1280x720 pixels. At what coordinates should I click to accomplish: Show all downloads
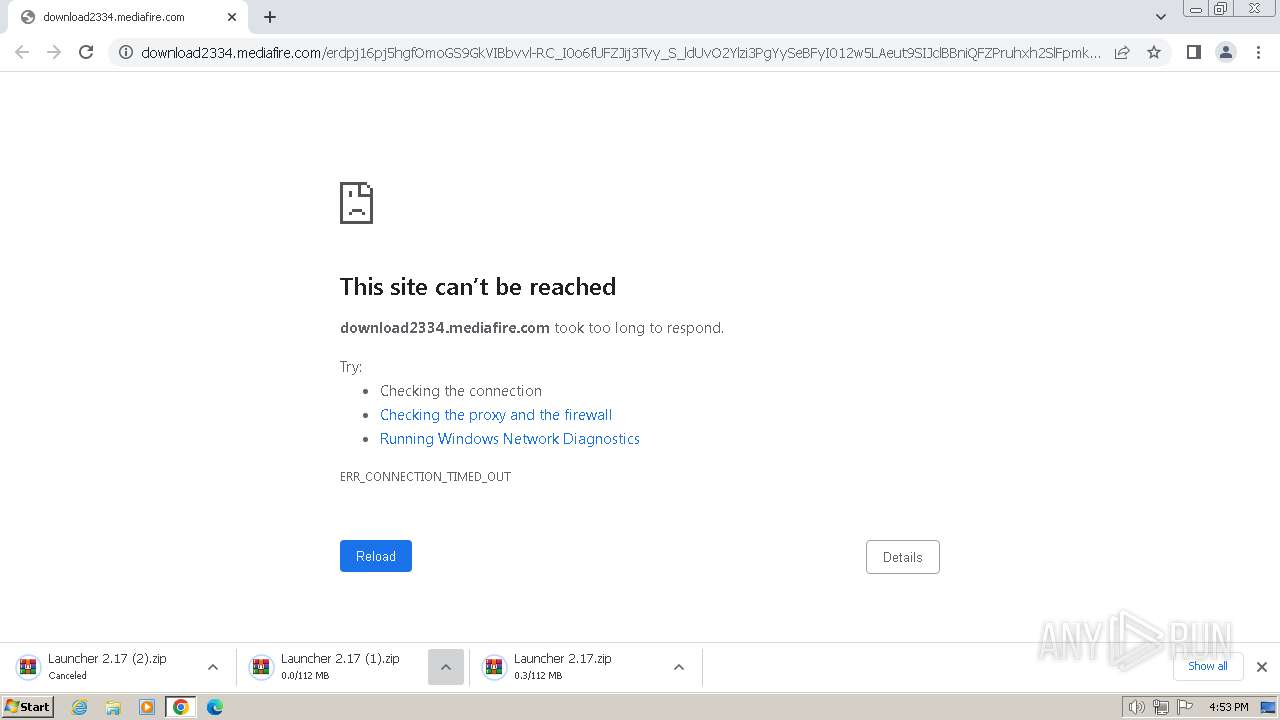[1208, 666]
